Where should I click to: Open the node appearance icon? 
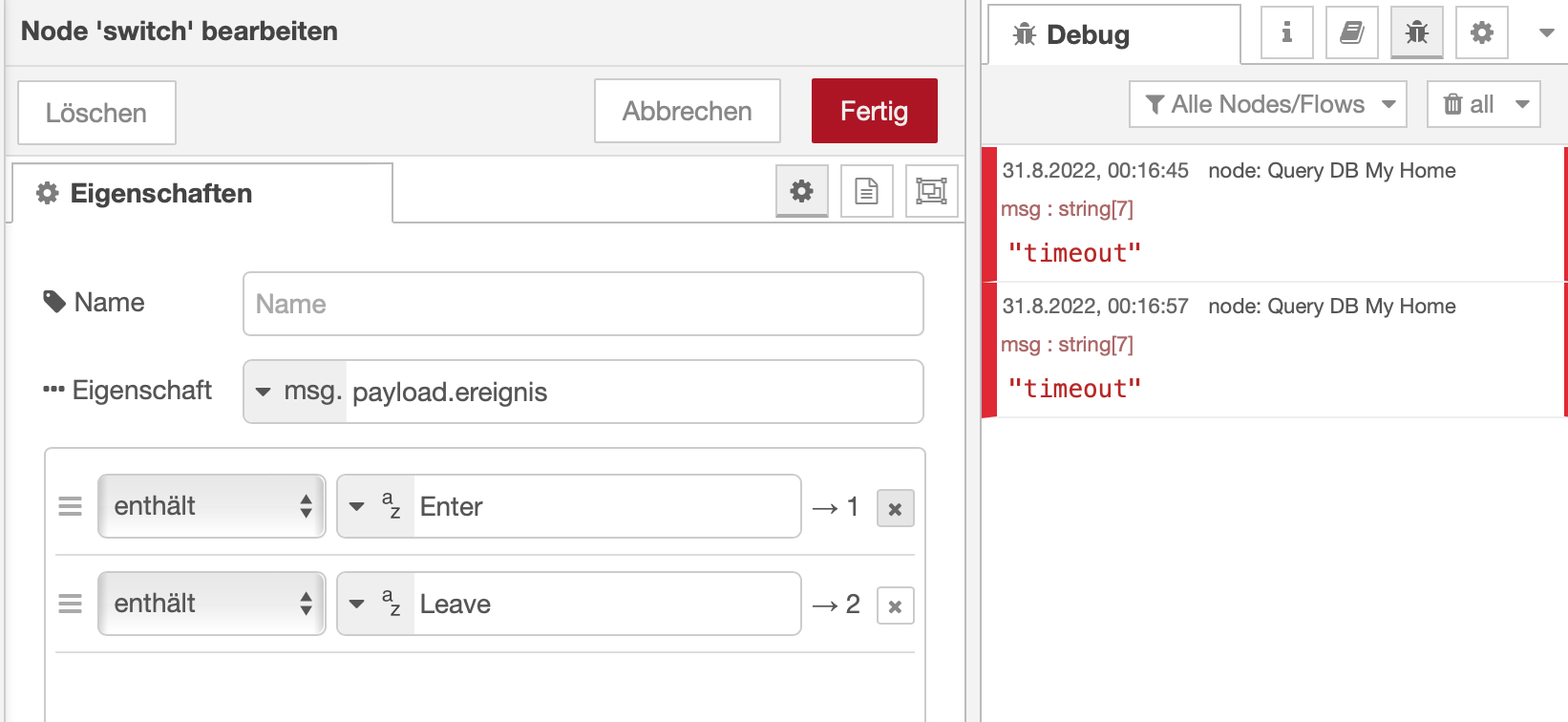[x=932, y=191]
